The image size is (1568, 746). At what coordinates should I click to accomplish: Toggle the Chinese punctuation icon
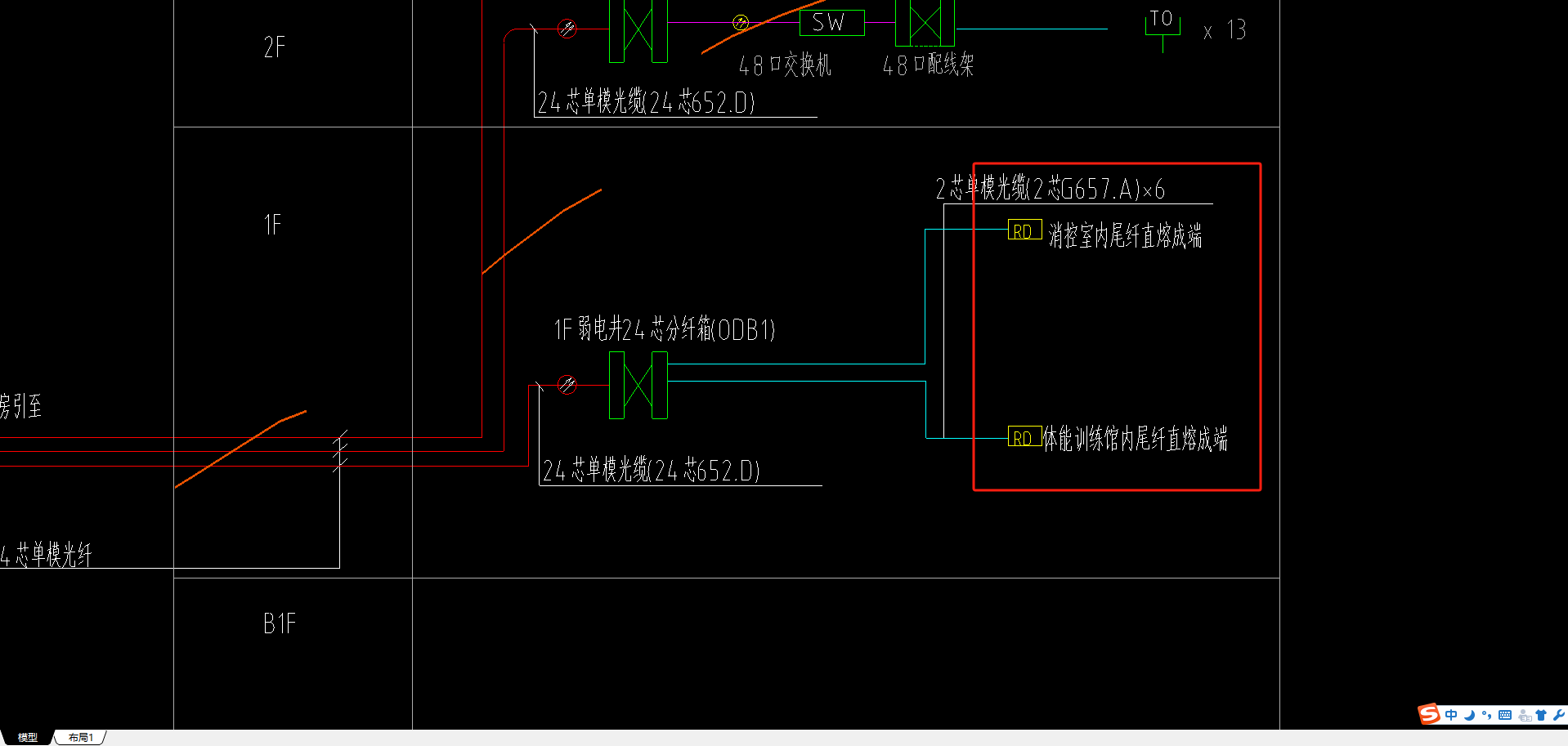1486,715
